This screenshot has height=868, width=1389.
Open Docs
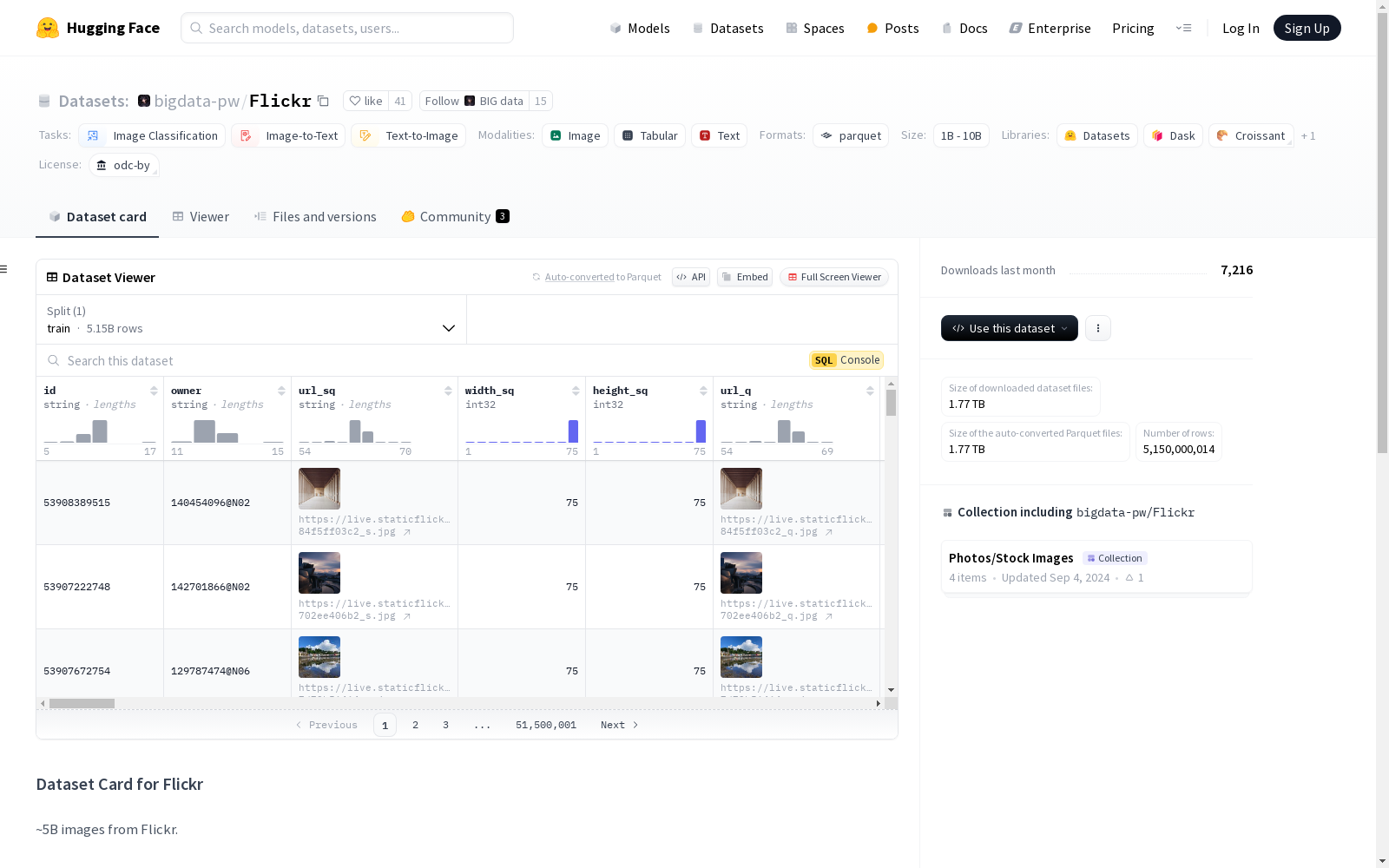pyautogui.click(x=964, y=28)
